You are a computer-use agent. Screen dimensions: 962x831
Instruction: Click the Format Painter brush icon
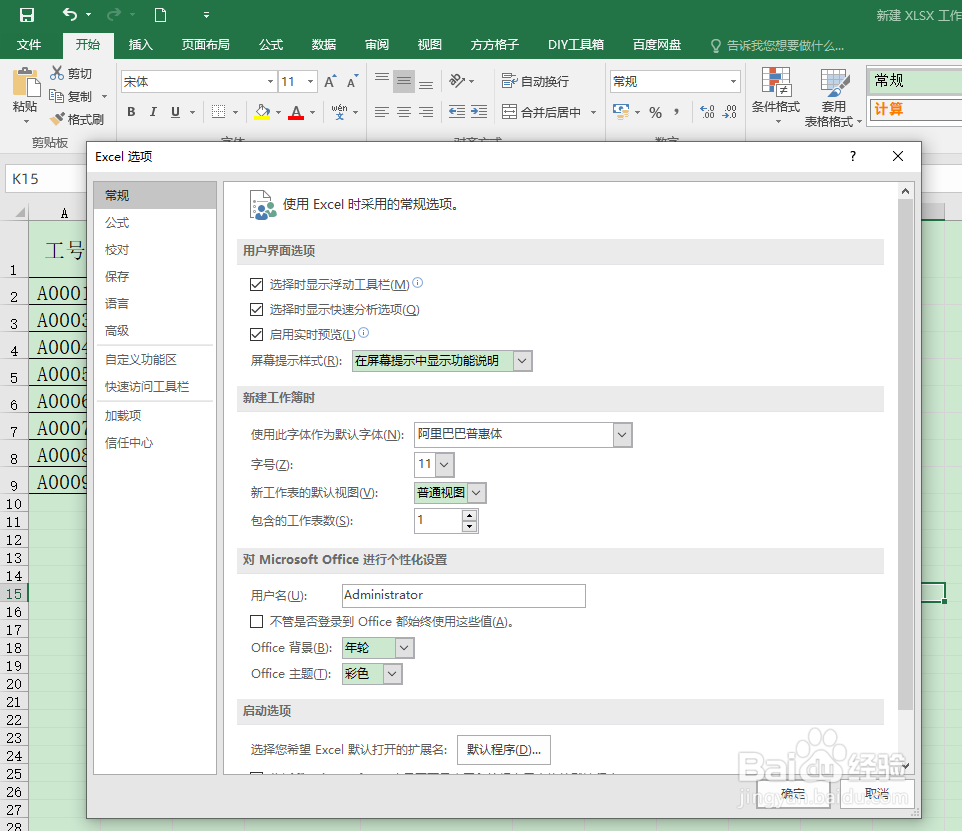point(58,119)
